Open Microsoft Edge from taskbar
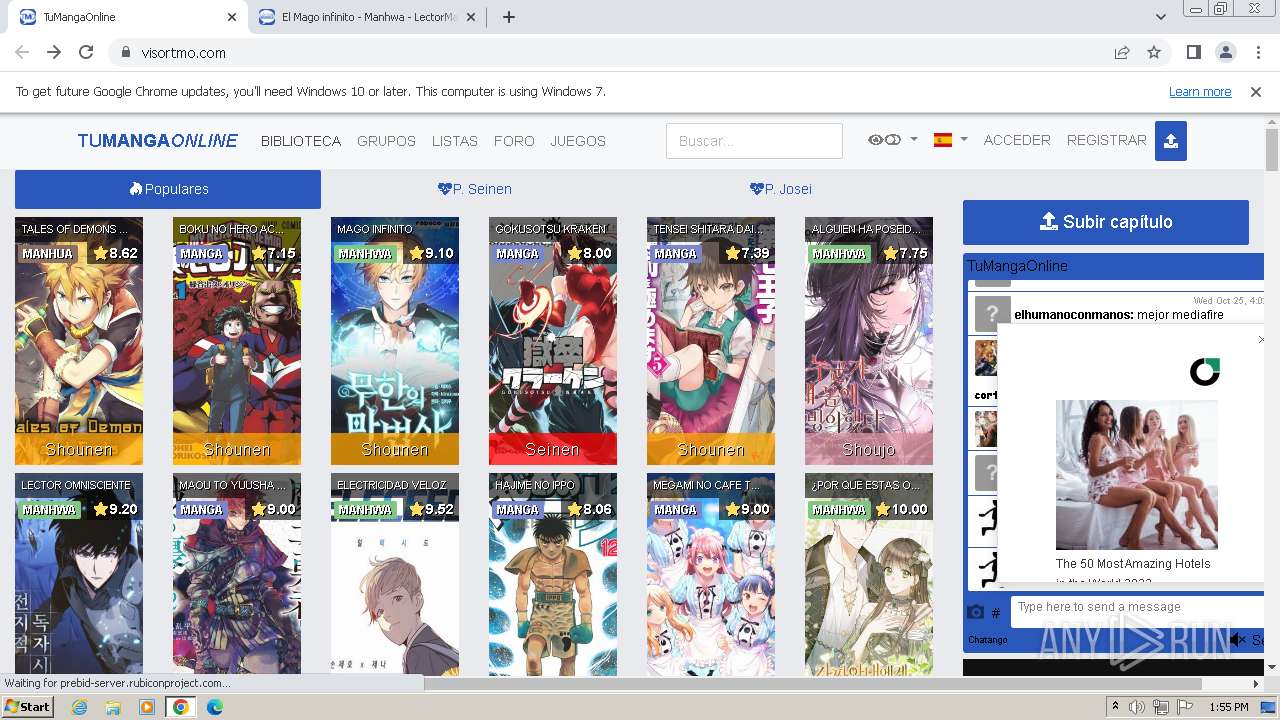Viewport: 1280px width, 720px height. pyautogui.click(x=215, y=707)
